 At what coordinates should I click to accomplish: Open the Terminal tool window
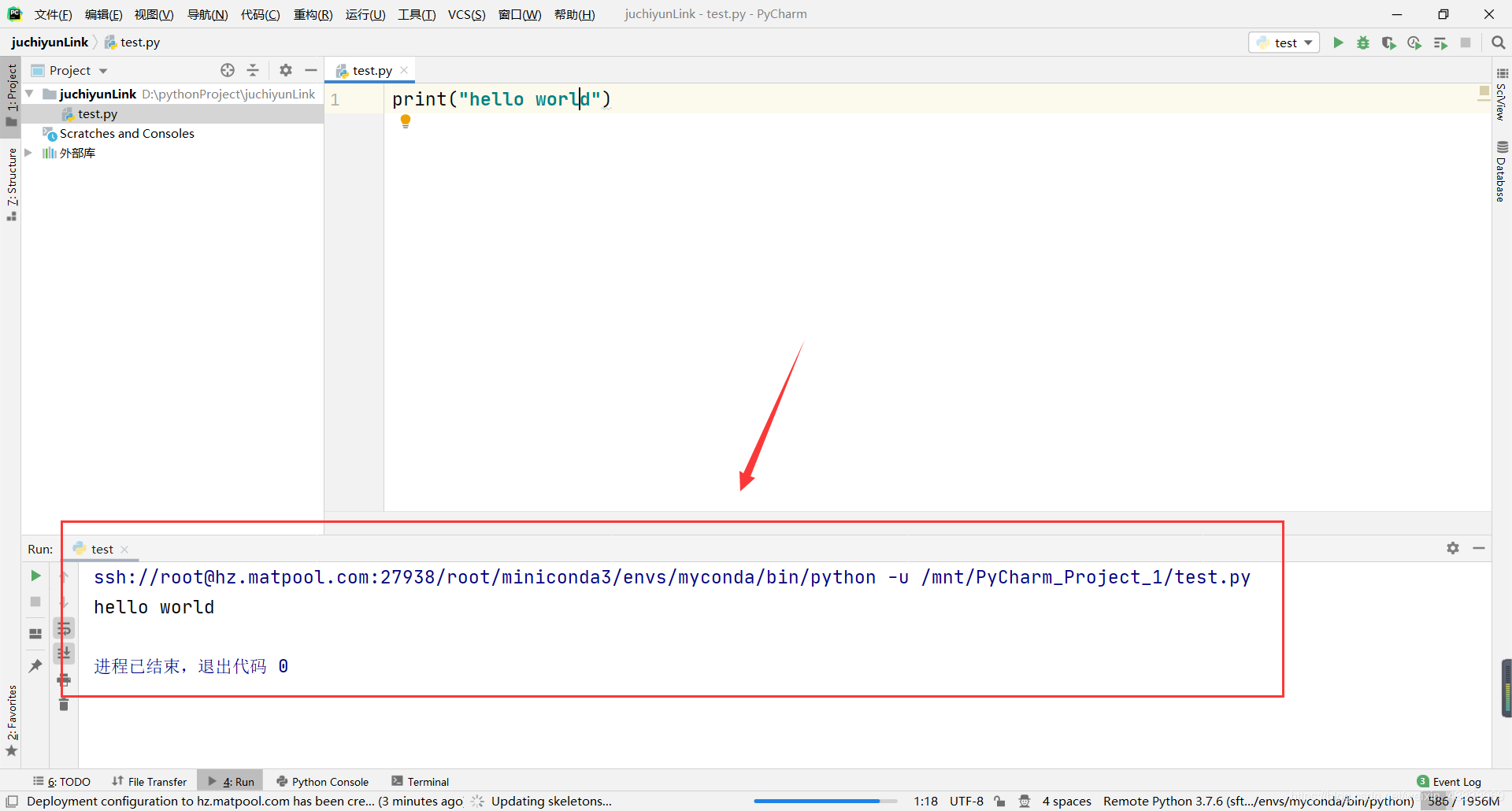coord(421,781)
